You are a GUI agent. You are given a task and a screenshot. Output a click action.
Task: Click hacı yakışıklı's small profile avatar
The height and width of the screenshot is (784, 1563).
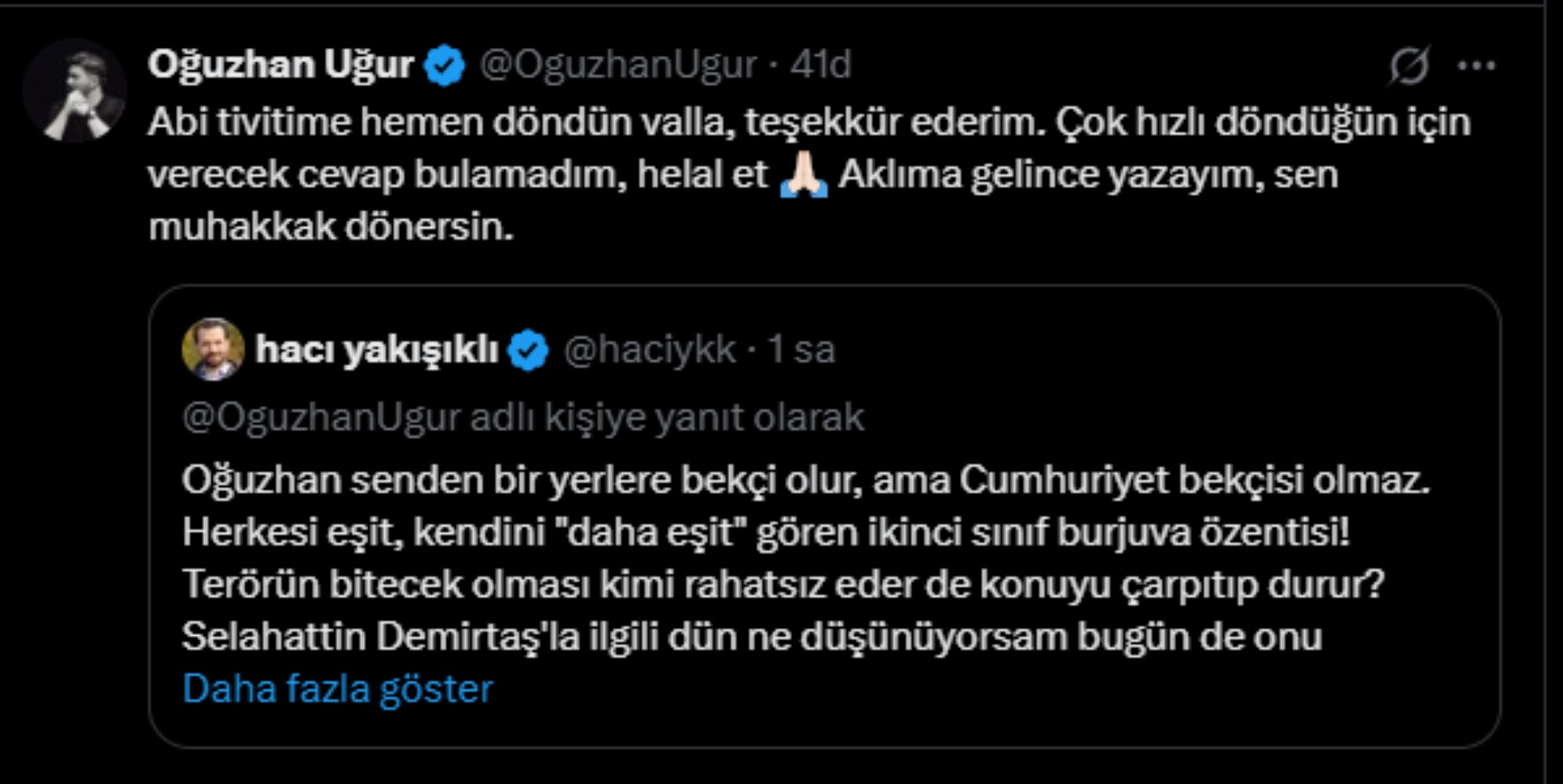(x=213, y=349)
